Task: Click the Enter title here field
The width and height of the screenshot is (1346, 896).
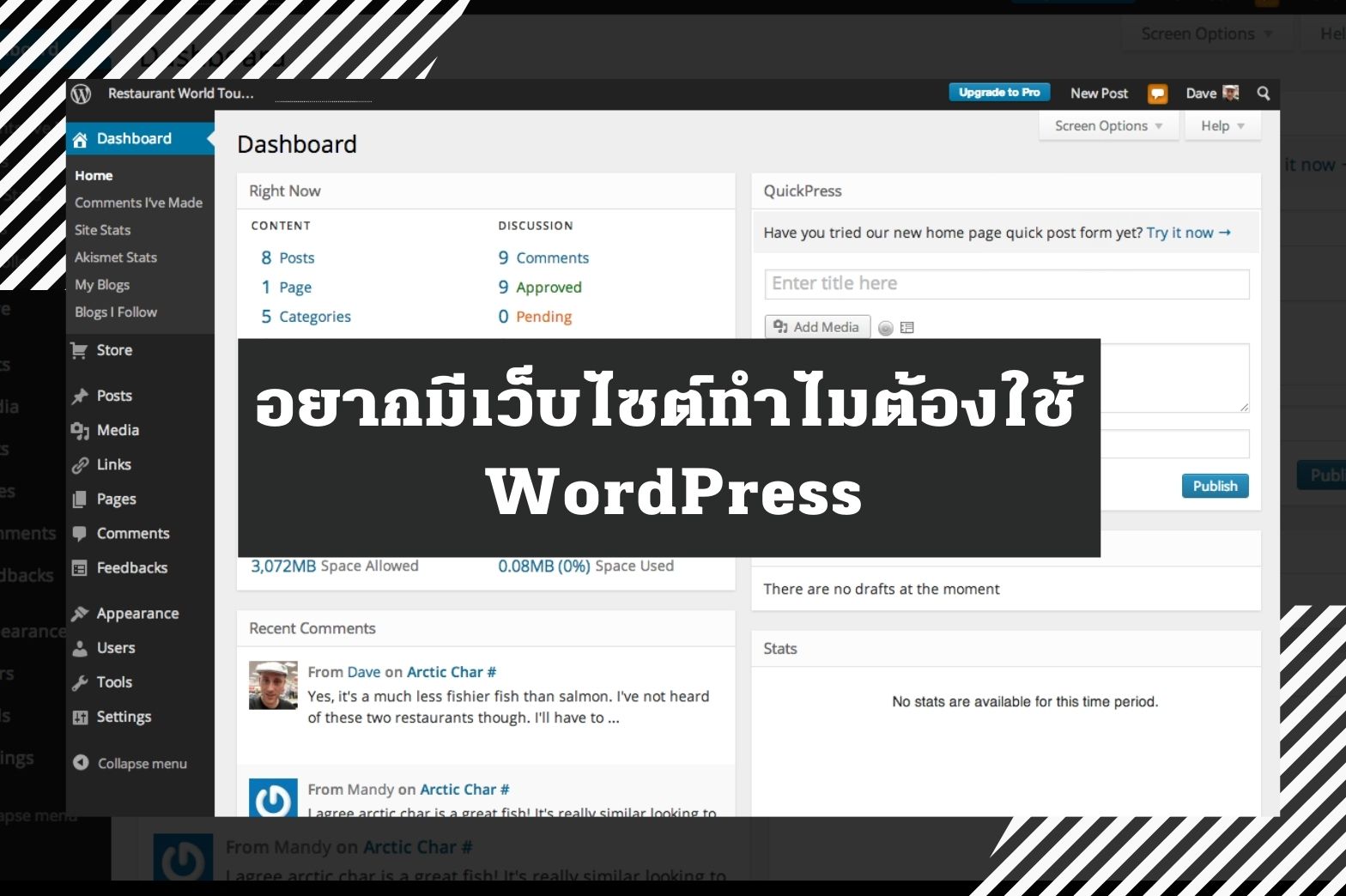Action: [x=1007, y=284]
